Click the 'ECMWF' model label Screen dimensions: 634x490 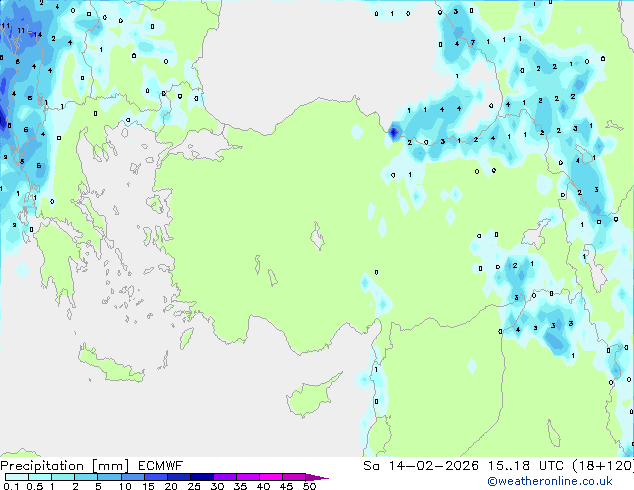coord(161,466)
